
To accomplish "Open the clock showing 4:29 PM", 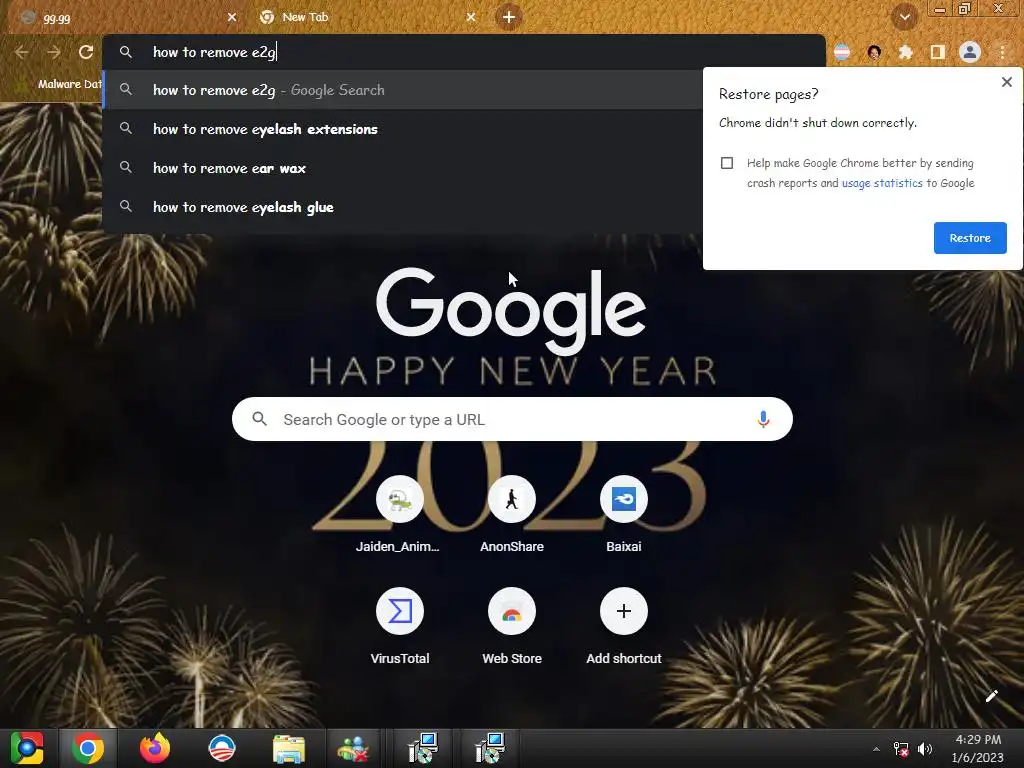I will coord(978,748).
